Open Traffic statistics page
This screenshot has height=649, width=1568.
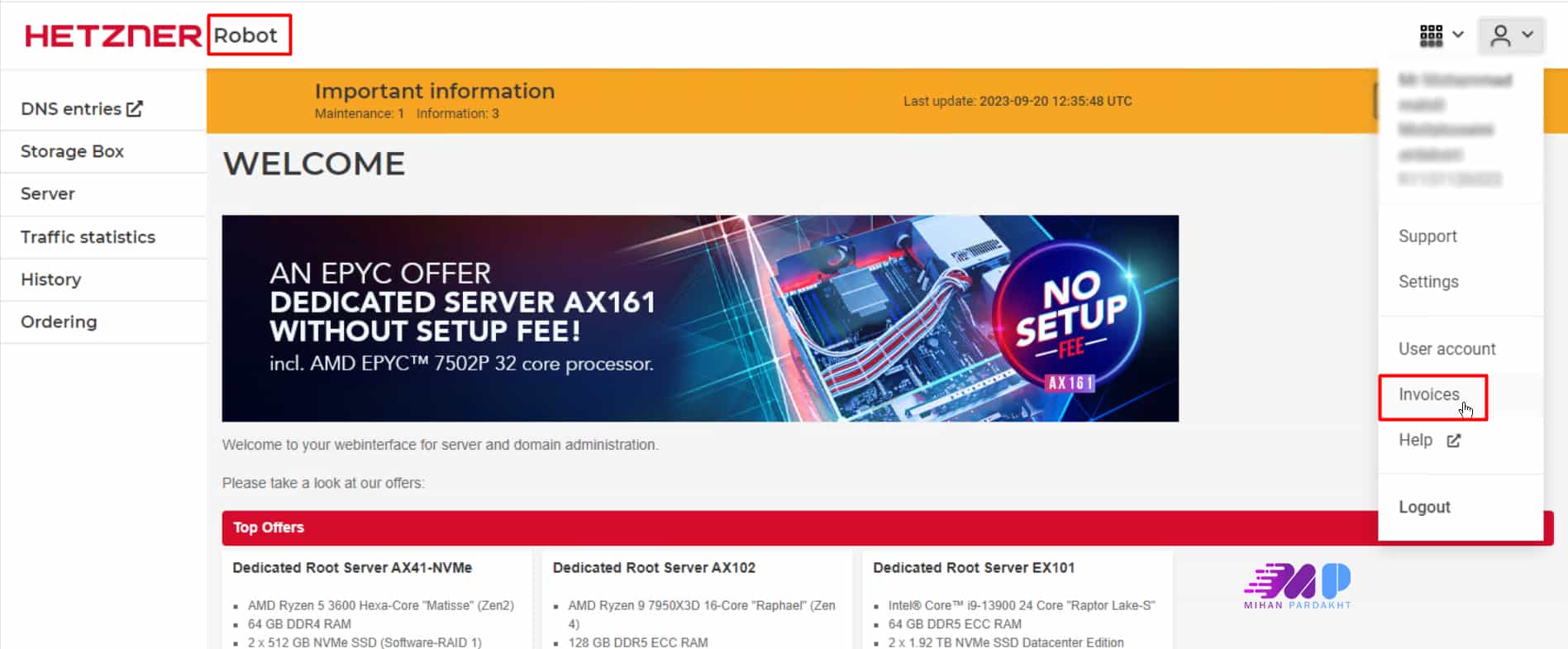88,237
